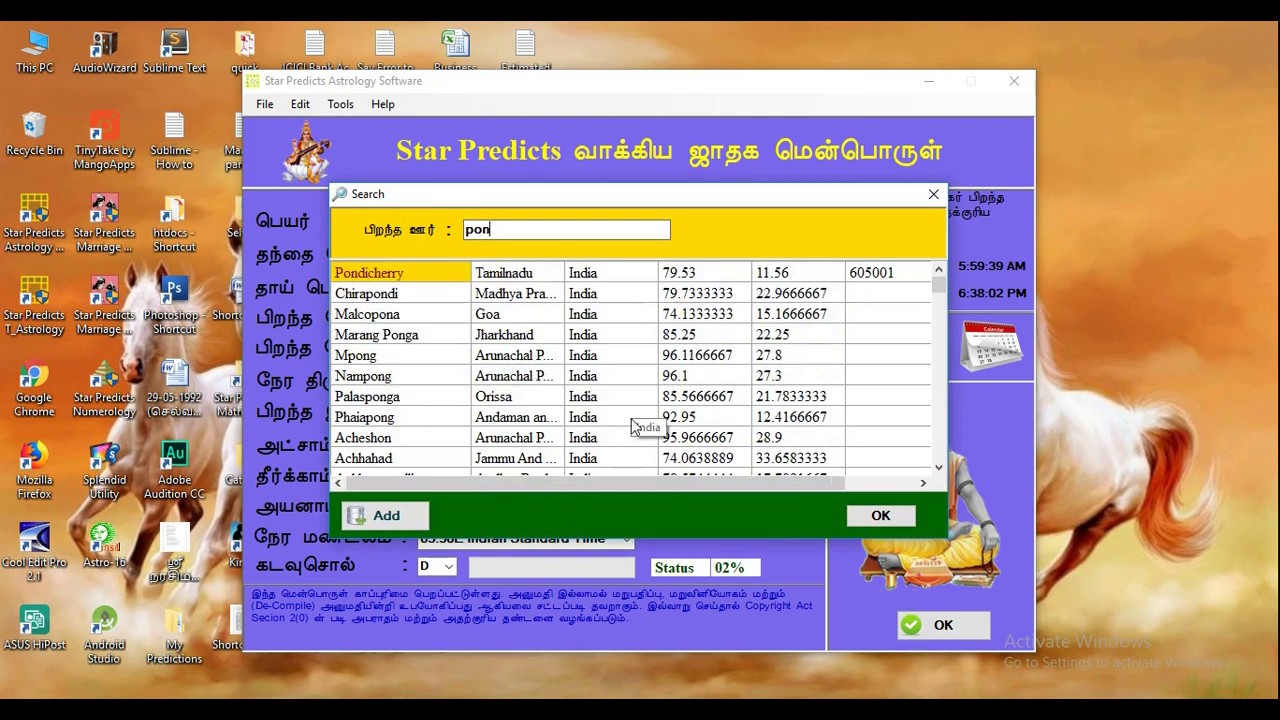Click the Tamilnadu state cell
This screenshot has width=1280, height=720.
coord(517,273)
